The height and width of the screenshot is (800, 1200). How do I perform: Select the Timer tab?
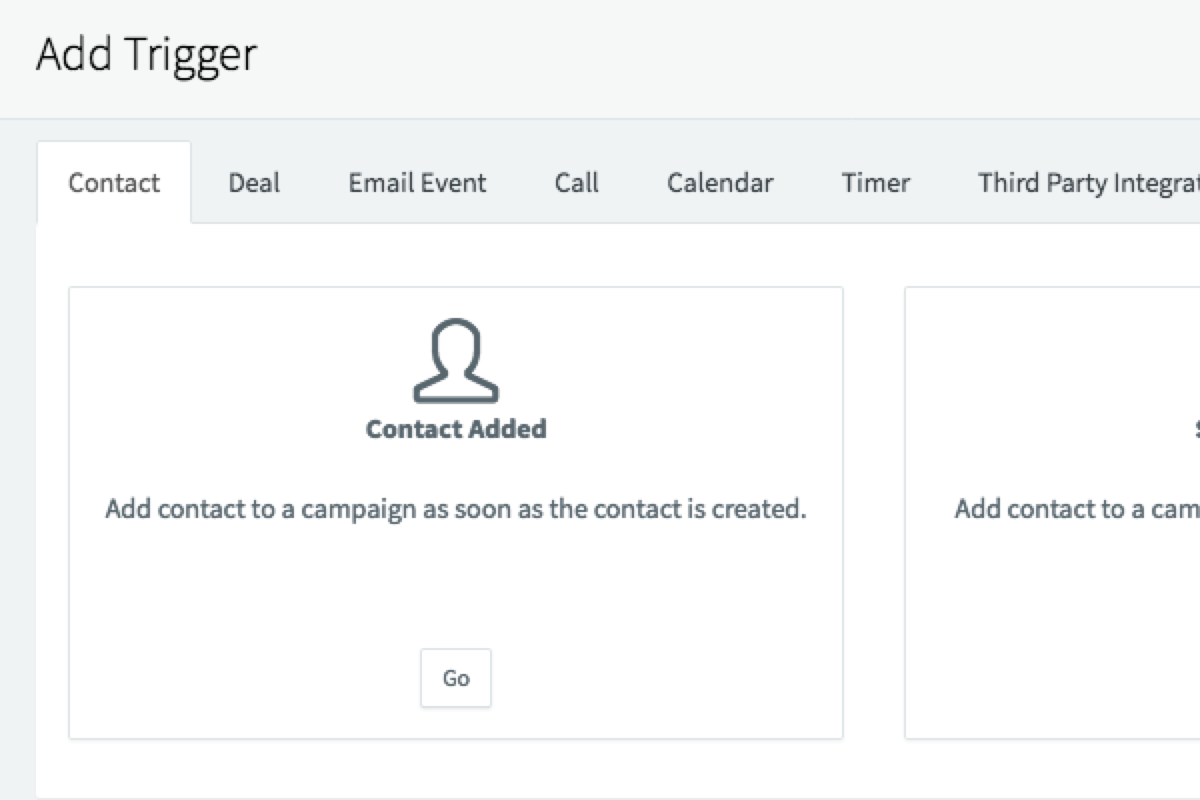coord(876,183)
